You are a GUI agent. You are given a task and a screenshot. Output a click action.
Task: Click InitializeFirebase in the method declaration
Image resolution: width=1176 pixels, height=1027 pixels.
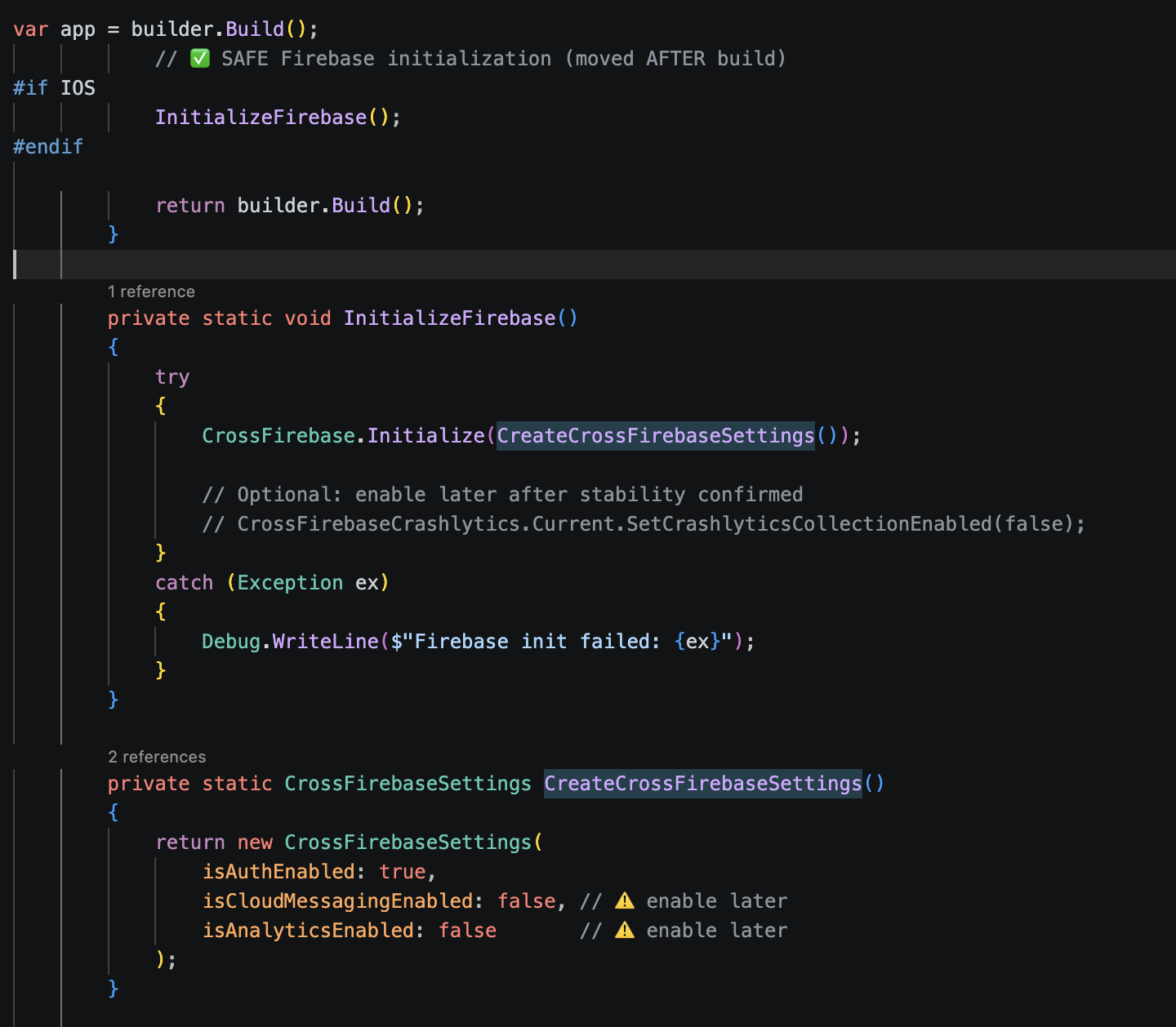pos(449,318)
